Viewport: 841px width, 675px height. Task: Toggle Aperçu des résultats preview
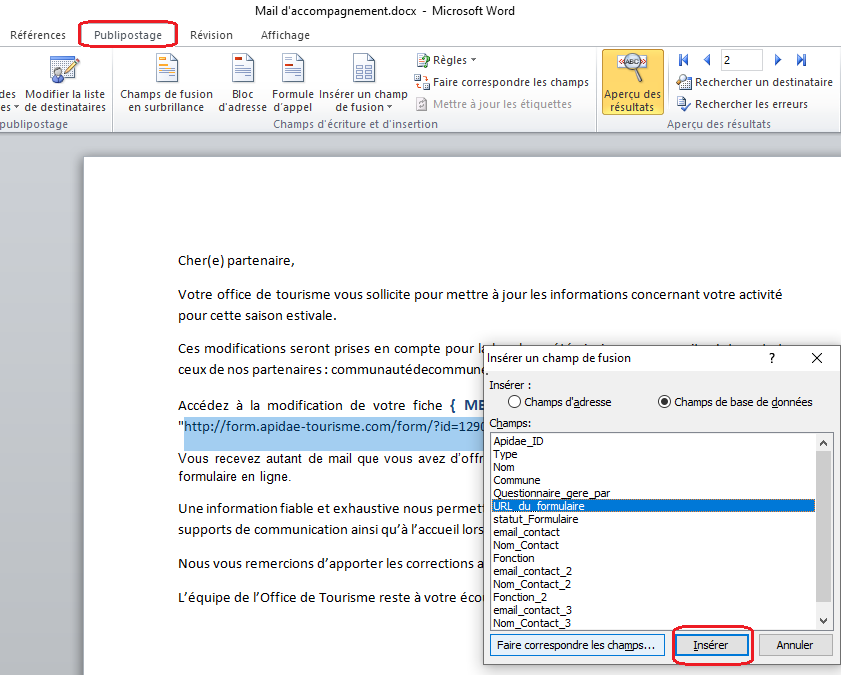click(x=632, y=82)
